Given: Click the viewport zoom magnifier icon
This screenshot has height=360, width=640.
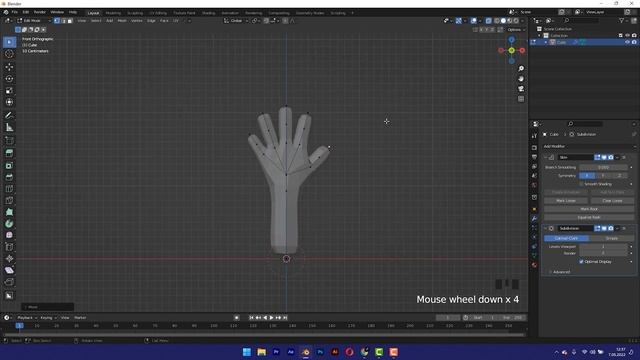Looking at the screenshot, I should coord(521,69).
